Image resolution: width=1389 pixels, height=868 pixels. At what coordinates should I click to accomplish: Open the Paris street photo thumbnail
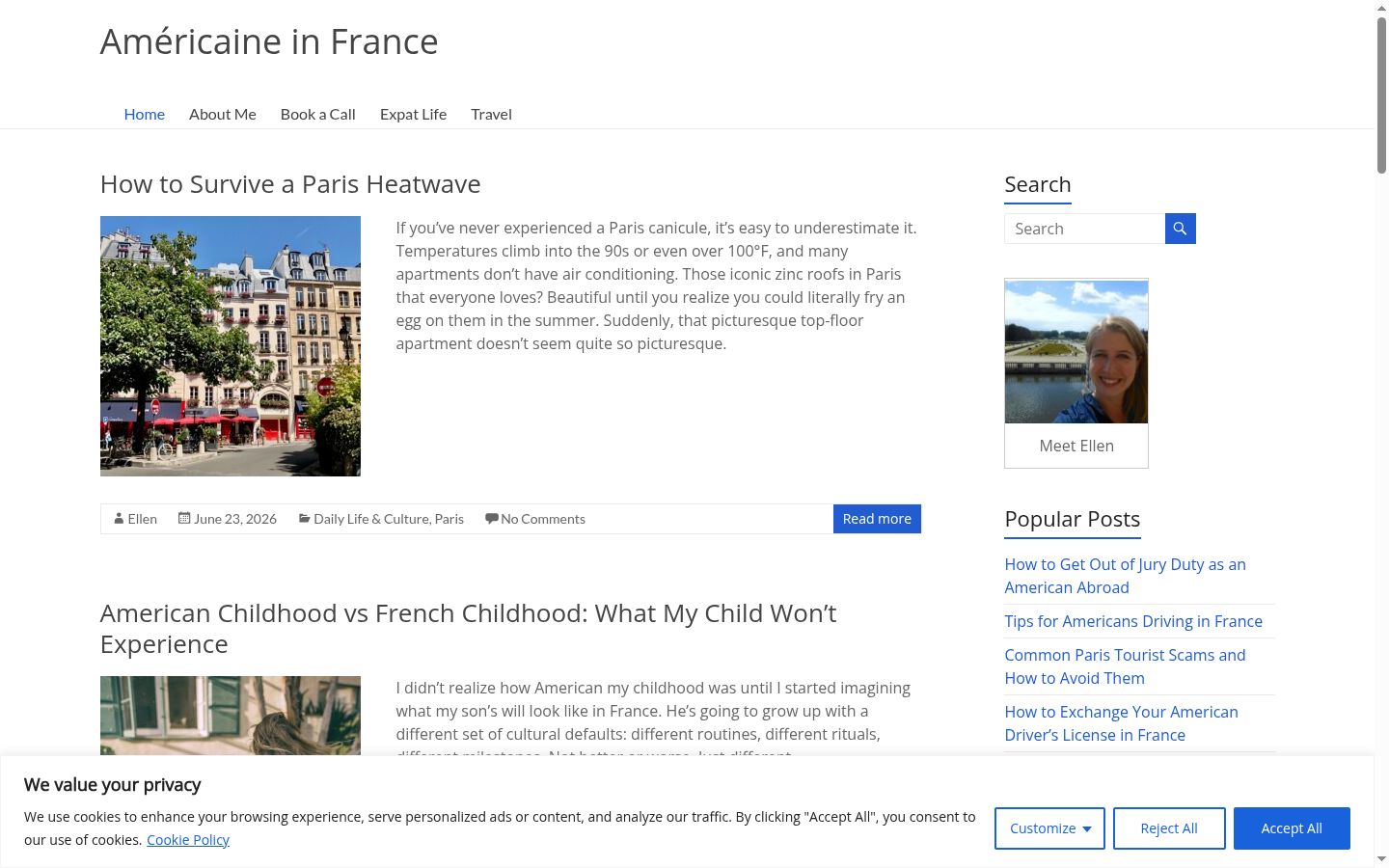click(231, 346)
